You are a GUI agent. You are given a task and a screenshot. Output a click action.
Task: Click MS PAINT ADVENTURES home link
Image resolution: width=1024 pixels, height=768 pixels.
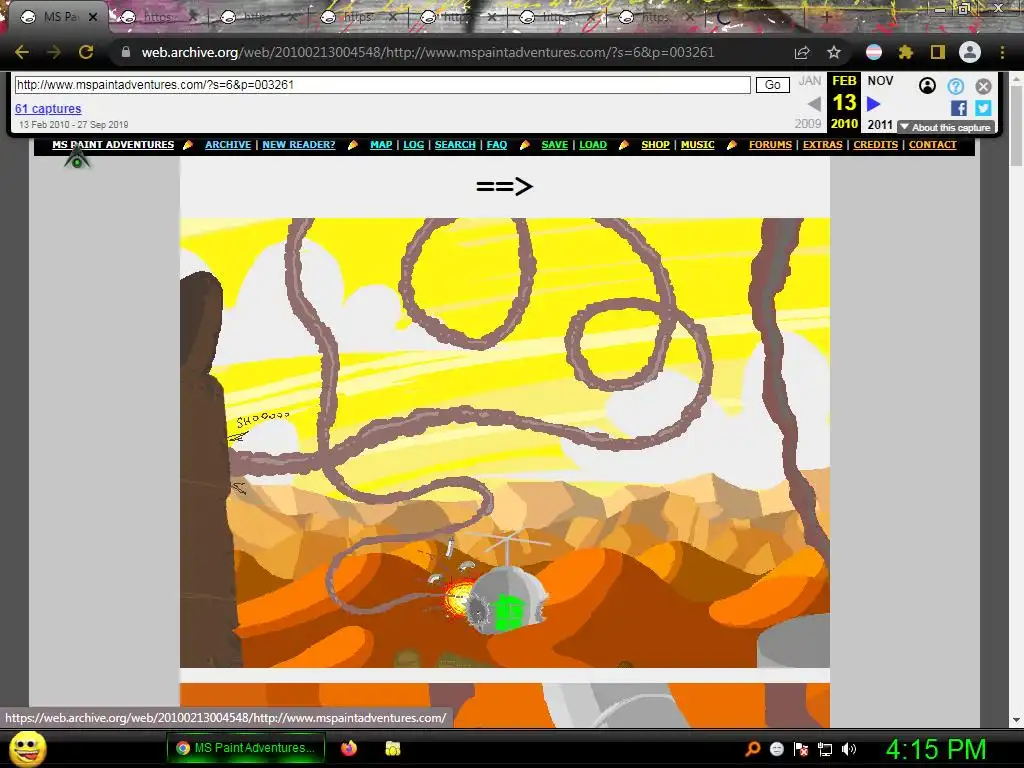pos(113,145)
